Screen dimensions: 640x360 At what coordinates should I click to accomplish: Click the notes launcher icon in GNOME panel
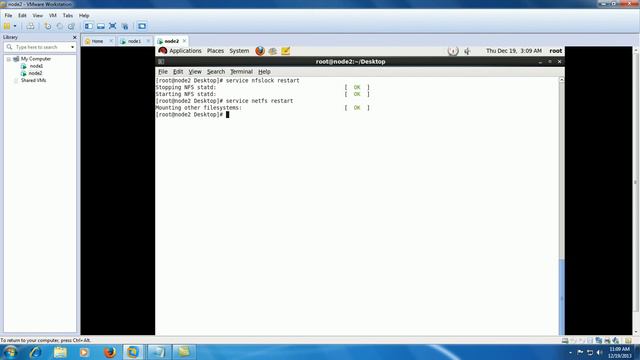click(285, 51)
